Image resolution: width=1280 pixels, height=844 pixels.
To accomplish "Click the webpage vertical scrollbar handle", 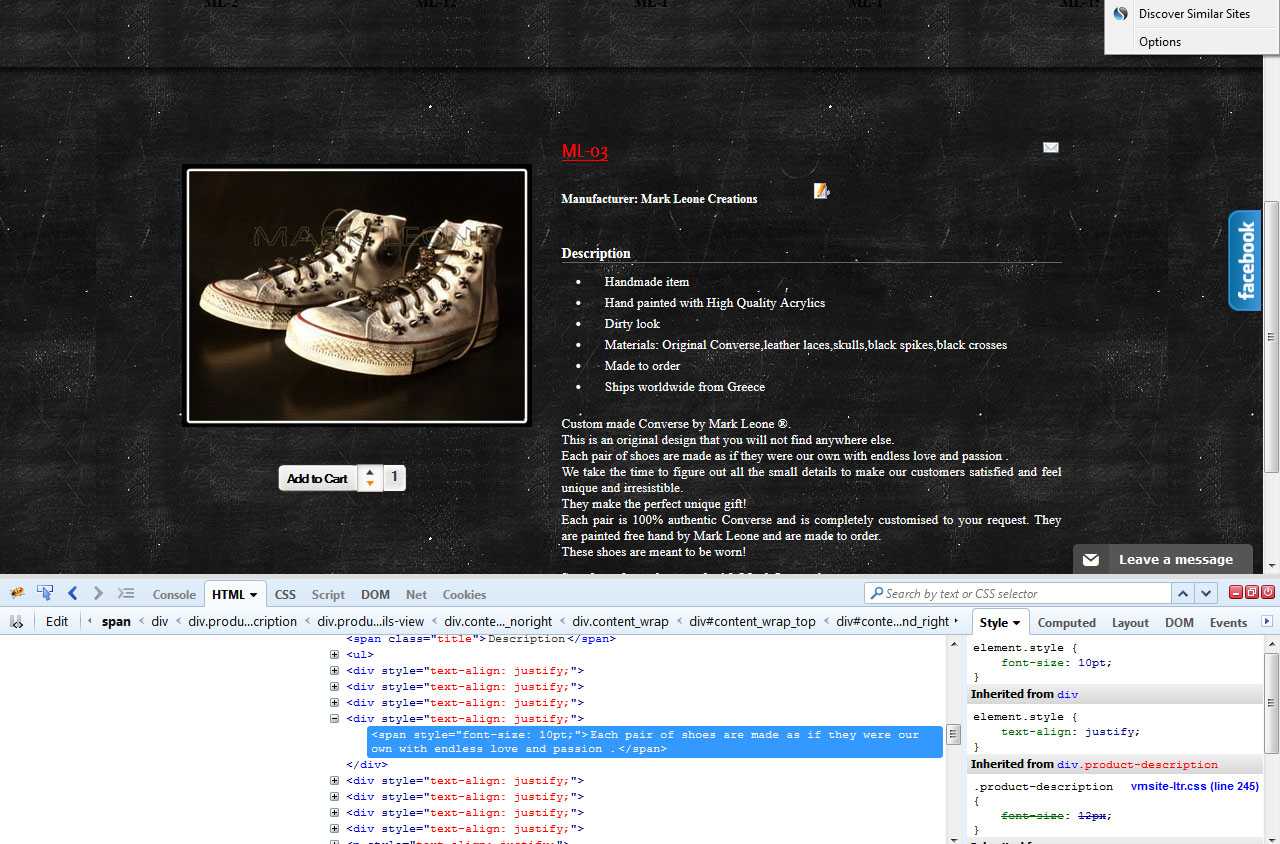I will click(1271, 336).
